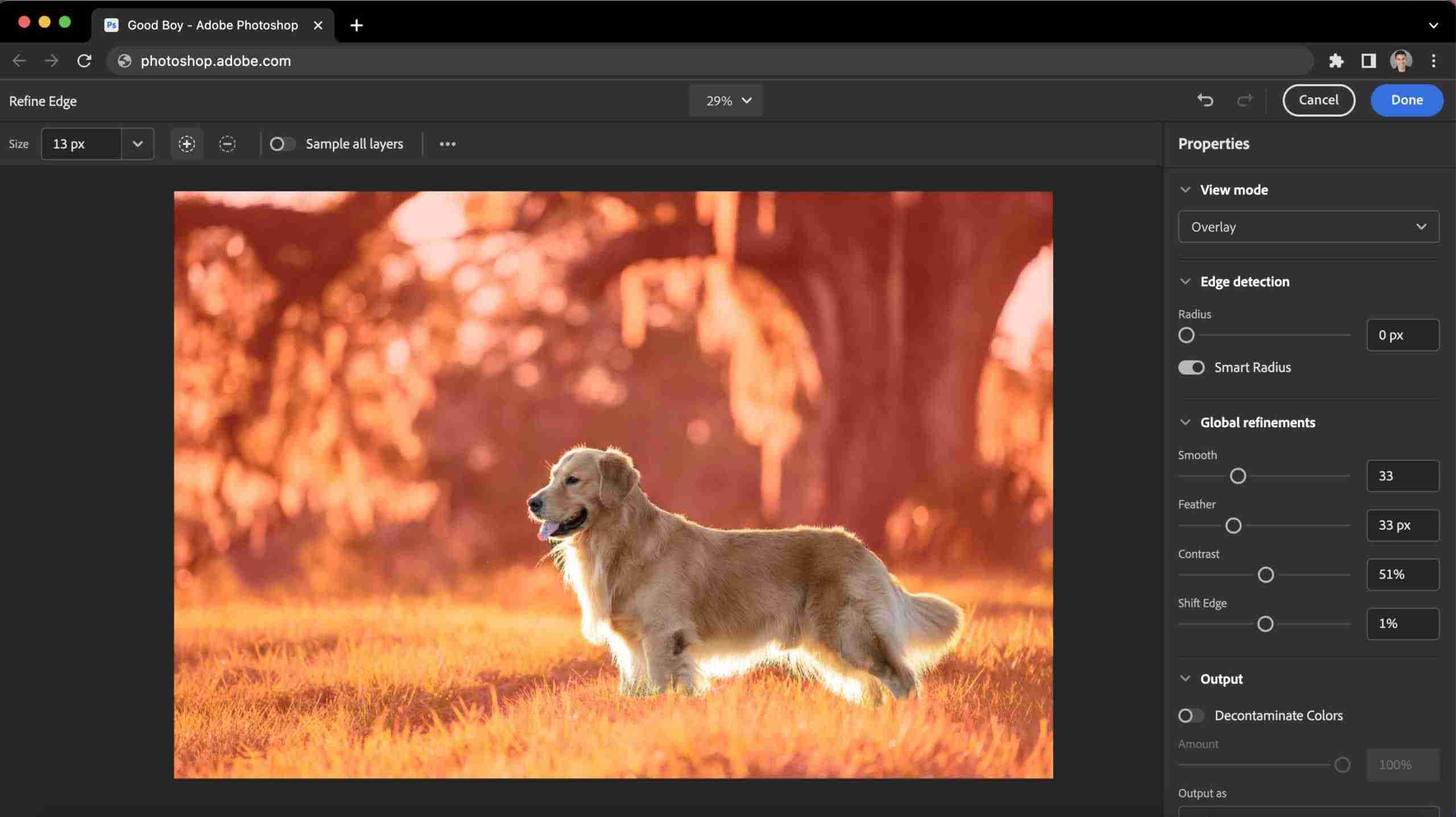Viewport: 1456px width, 817px height.
Task: Enable the Smart Radius toggle
Action: [1191, 367]
